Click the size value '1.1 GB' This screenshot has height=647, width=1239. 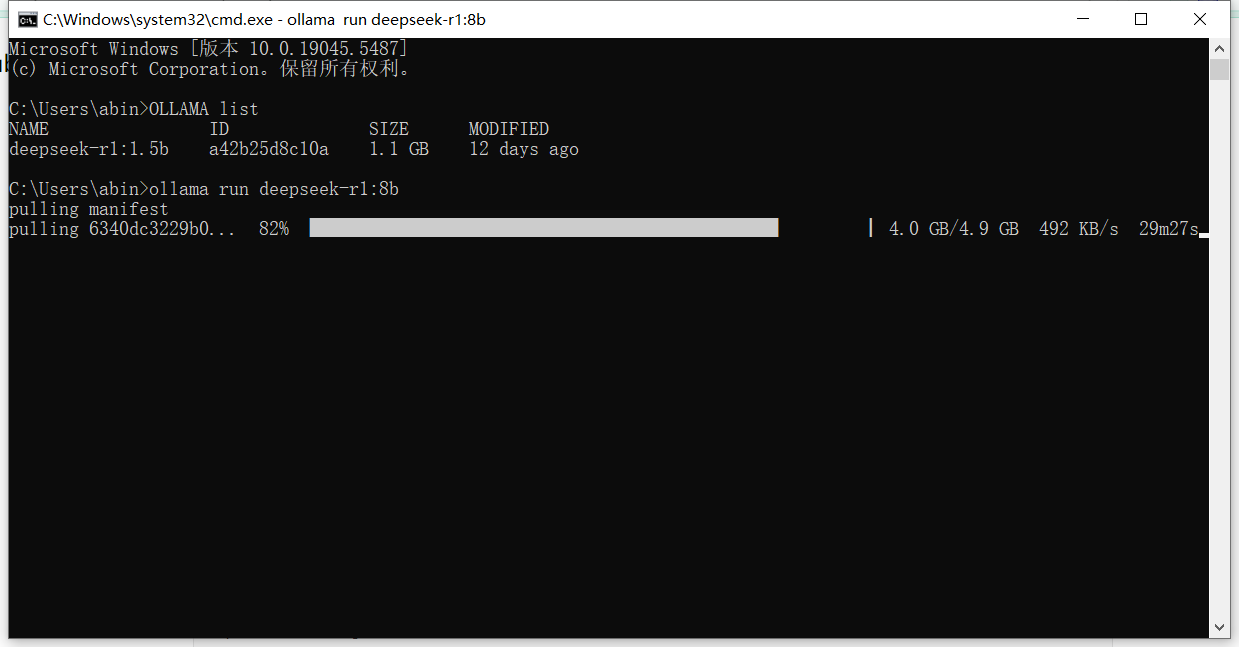pyautogui.click(x=399, y=149)
